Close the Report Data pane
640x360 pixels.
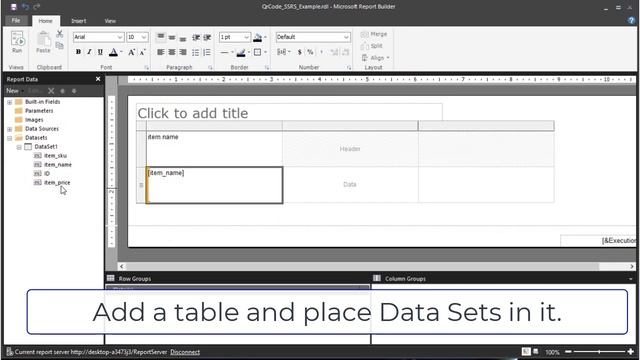[x=98, y=79]
